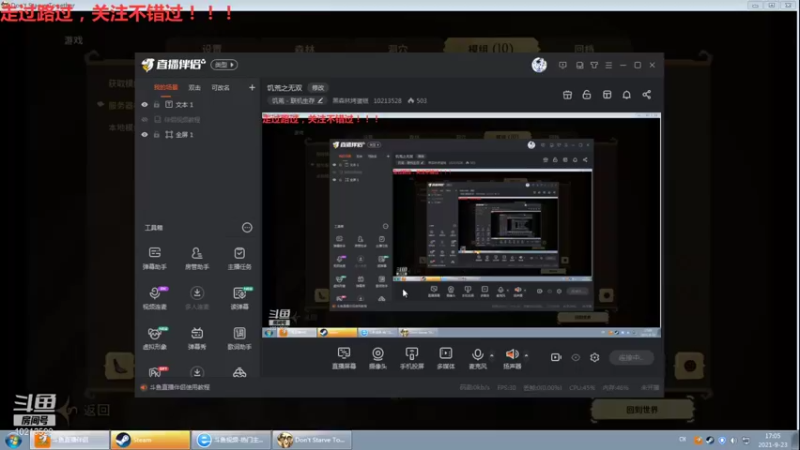Click the lock icon above the preview
800x450 pixels.
click(x=587, y=95)
